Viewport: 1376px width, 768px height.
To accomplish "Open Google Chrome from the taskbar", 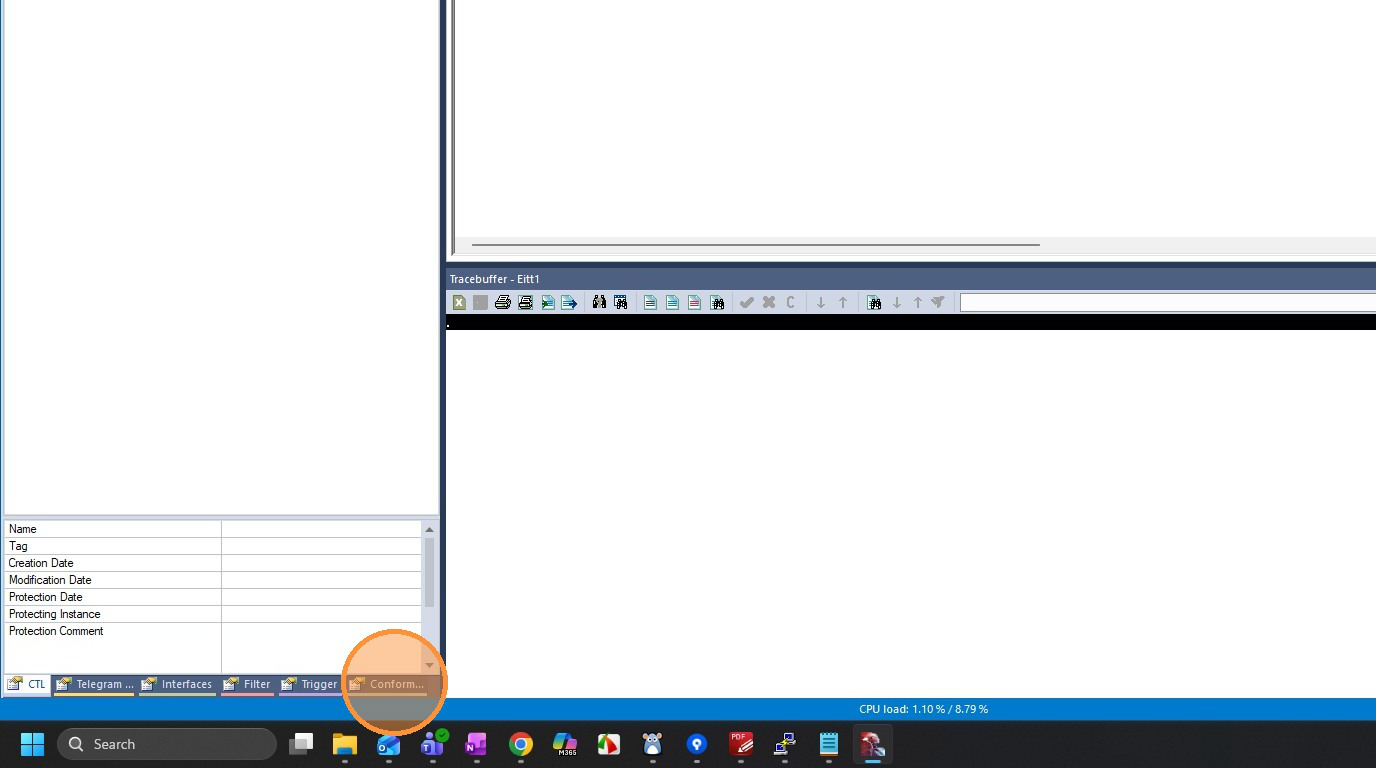I will tap(520, 744).
